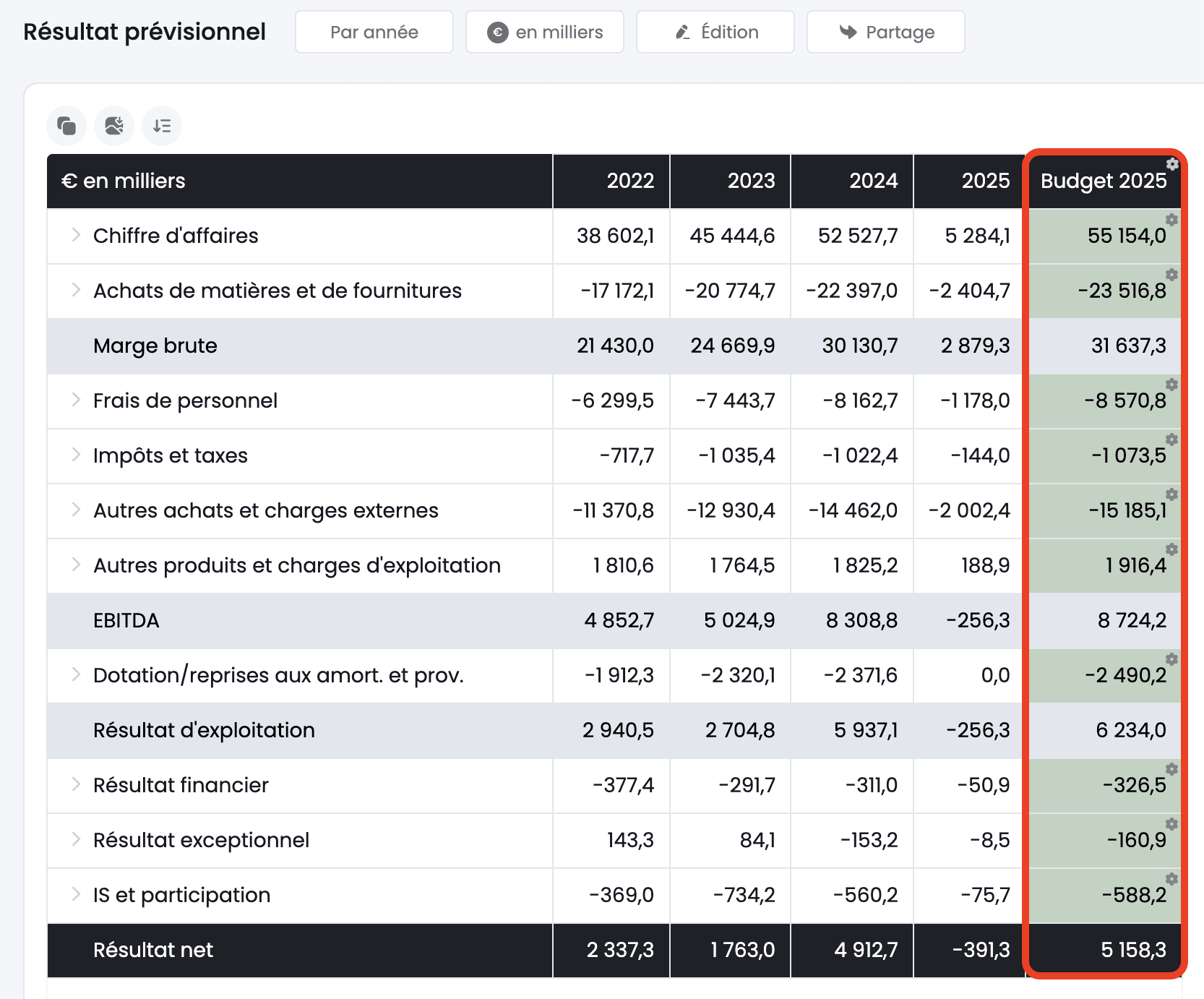Expand the Frais de personnel row
1204x999 pixels.
tap(76, 400)
